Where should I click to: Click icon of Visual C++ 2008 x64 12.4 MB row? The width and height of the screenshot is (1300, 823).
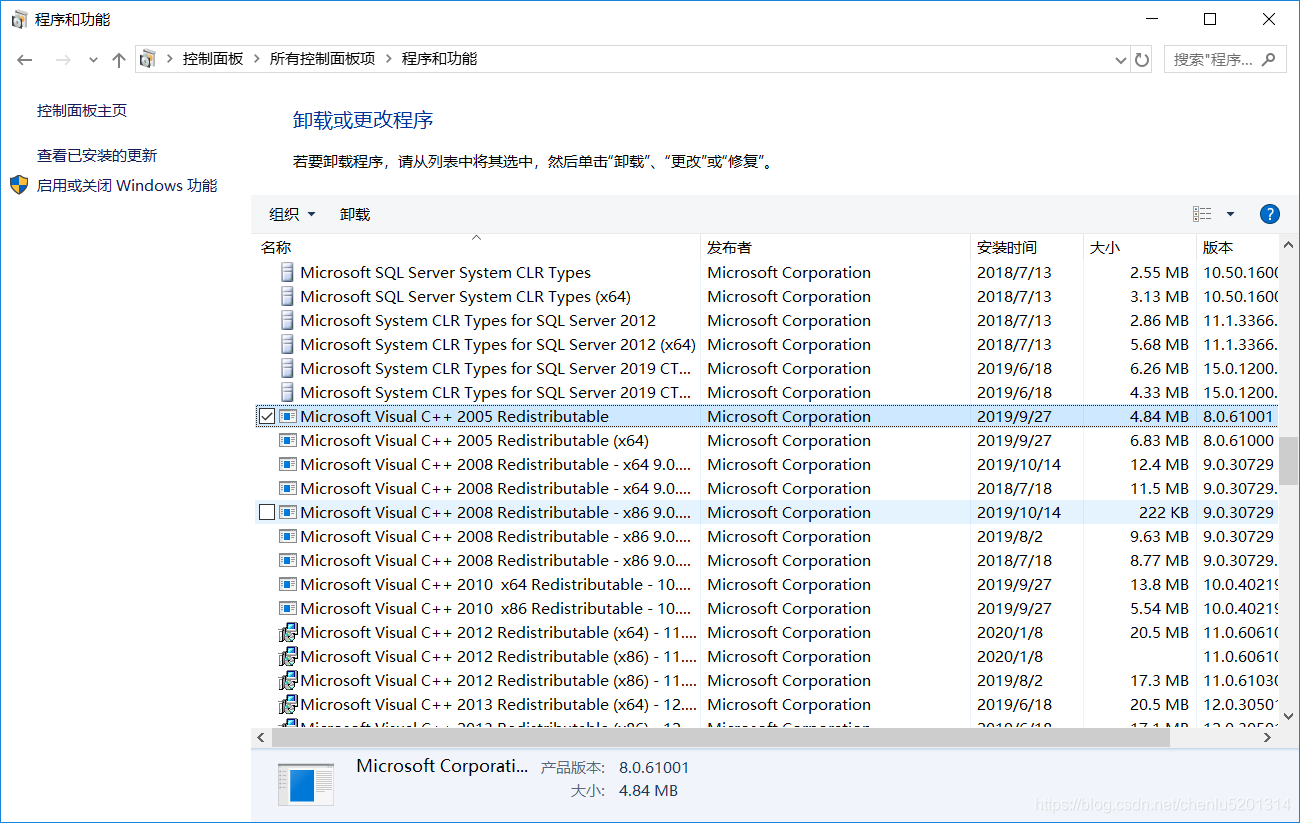[x=288, y=464]
